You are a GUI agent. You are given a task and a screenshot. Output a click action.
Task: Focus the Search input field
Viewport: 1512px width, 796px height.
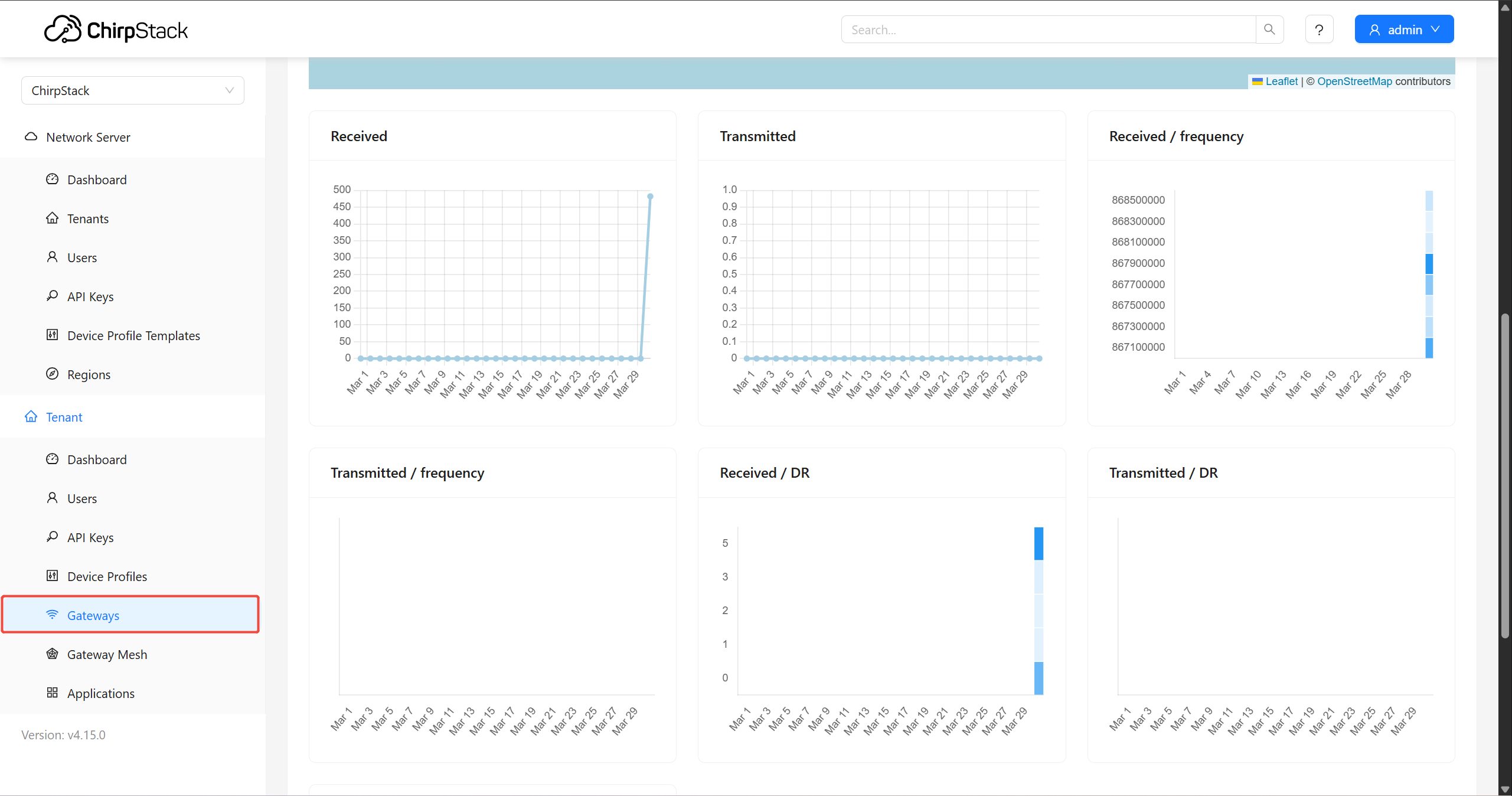[x=1048, y=30]
